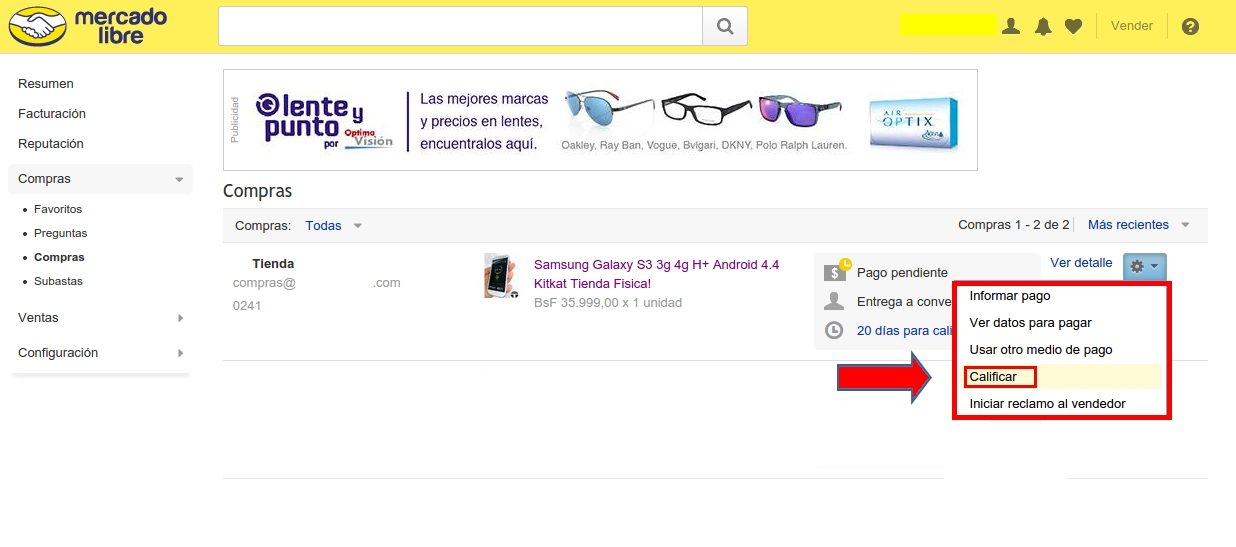The width and height of the screenshot is (1236, 547).
Task: Click the Tienda seller name
Action: (x=273, y=264)
